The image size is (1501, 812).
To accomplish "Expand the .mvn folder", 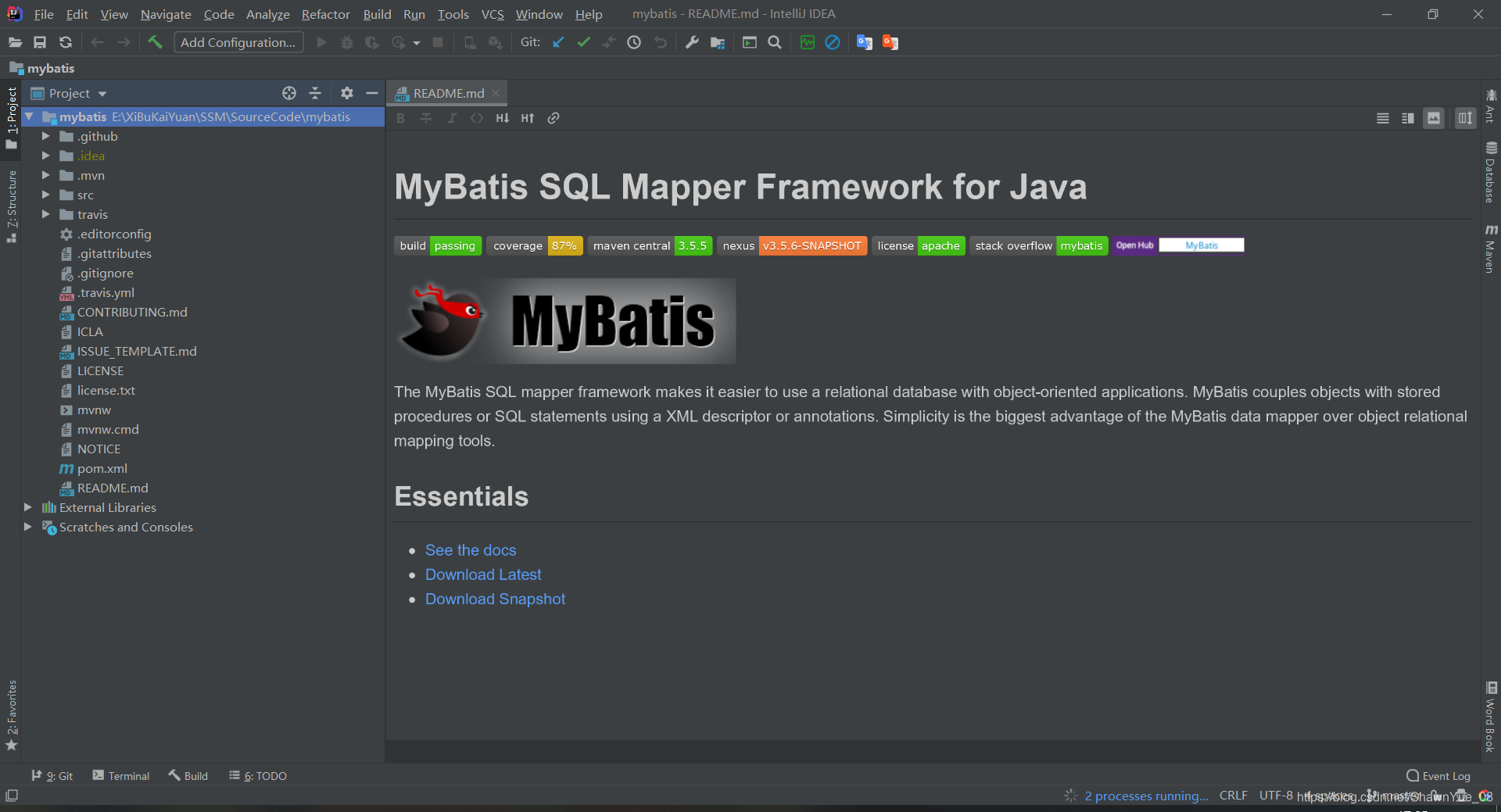I will [45, 175].
